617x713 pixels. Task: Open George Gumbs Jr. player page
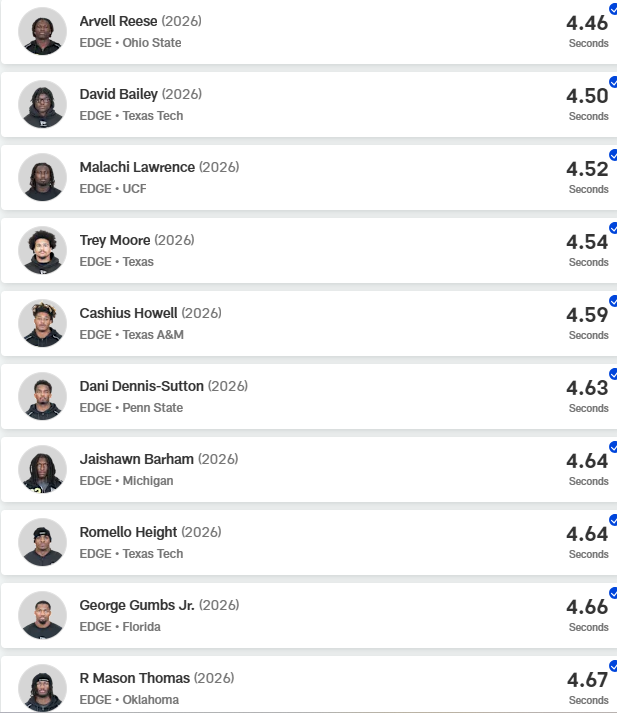tap(137, 605)
